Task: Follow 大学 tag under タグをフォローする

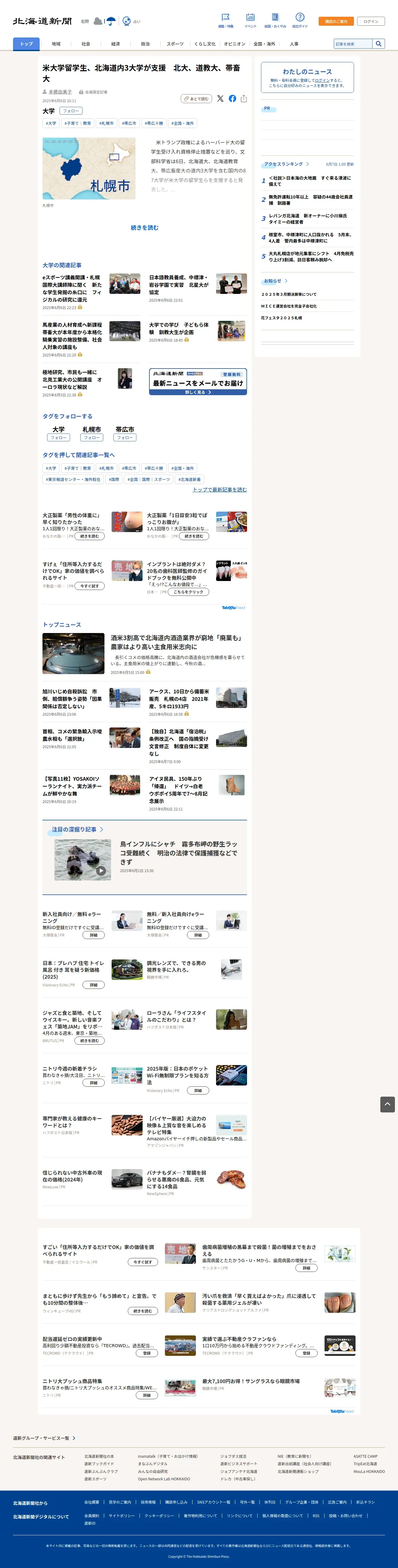Action: [x=59, y=438]
